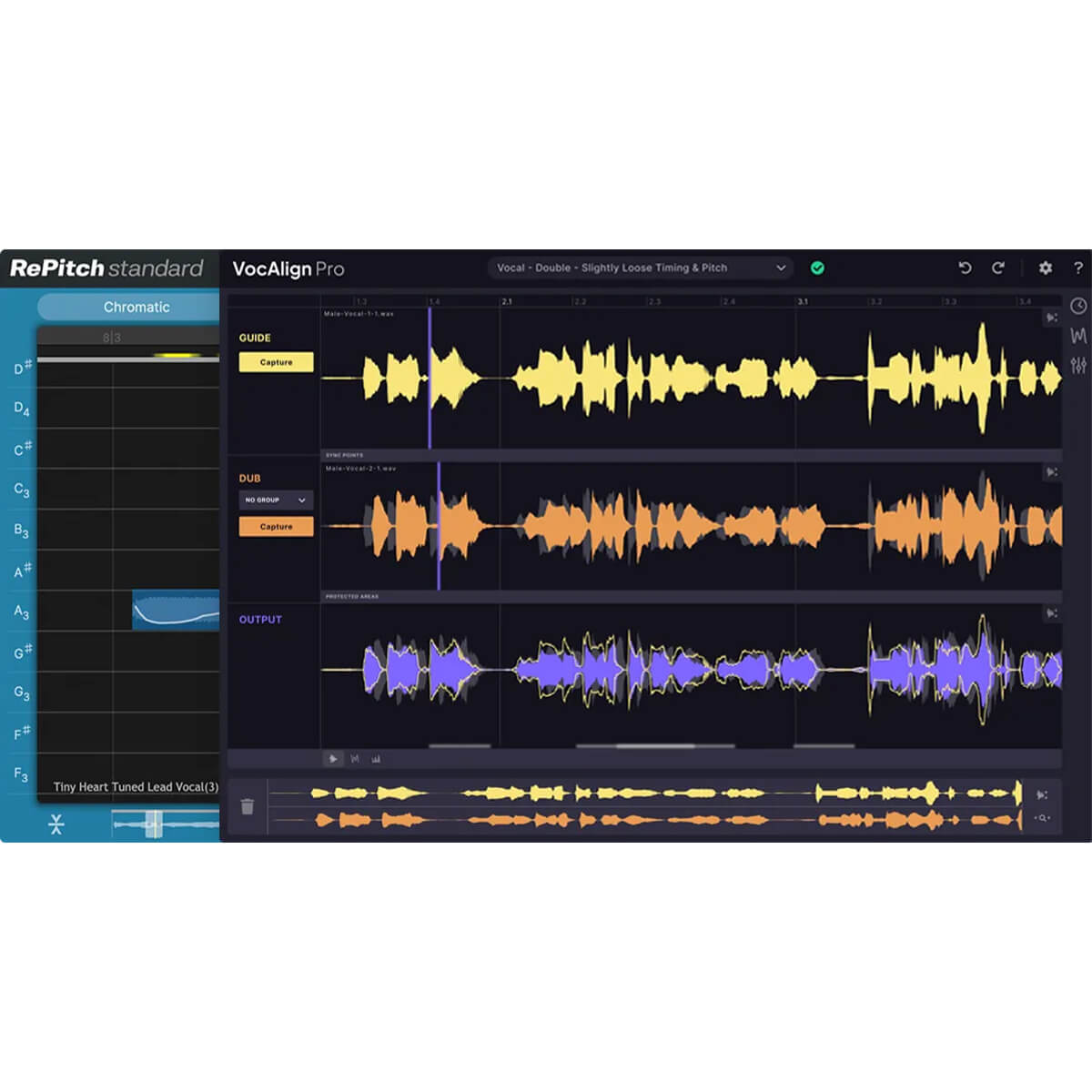Click the RePitch vertical zoom compress icon

56,824
